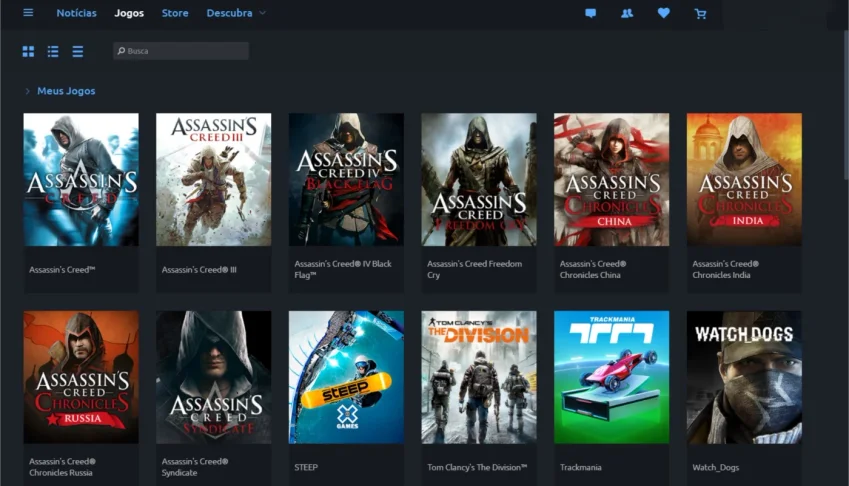Open the shopping cart

700,14
